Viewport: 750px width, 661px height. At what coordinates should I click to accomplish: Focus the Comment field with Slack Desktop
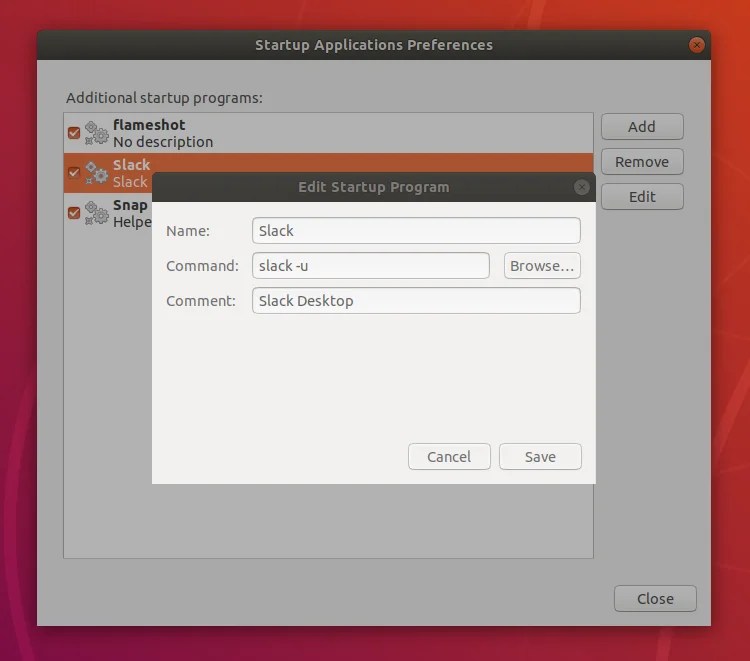(x=416, y=300)
